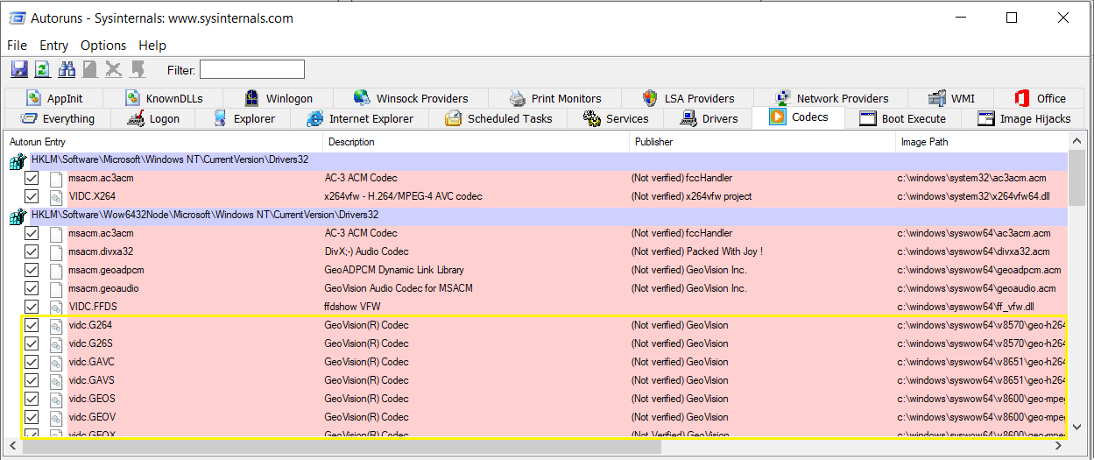Click the Properties toolbar icon
This screenshot has height=460, width=1095.
point(90,68)
